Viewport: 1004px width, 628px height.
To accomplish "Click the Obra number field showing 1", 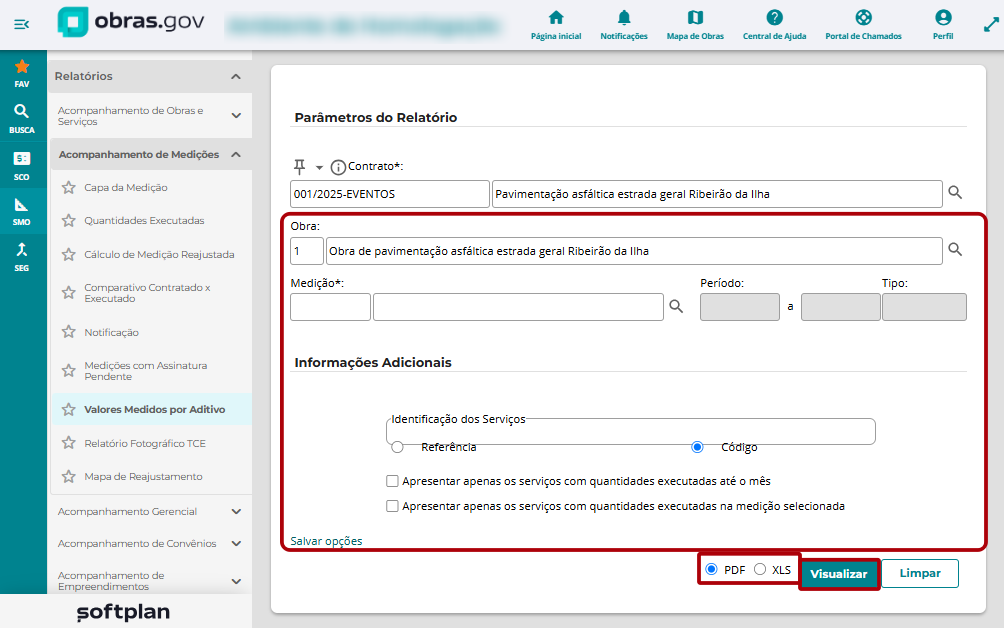I will (x=307, y=251).
